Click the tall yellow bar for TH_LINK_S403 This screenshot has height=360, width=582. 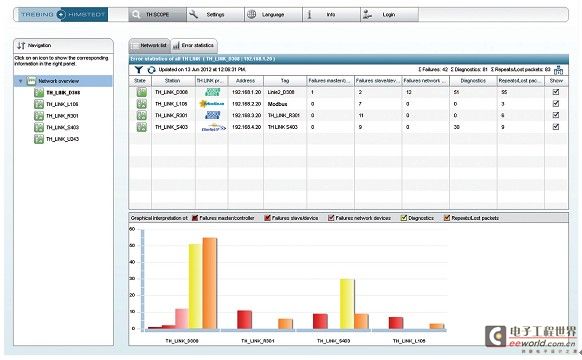point(347,304)
